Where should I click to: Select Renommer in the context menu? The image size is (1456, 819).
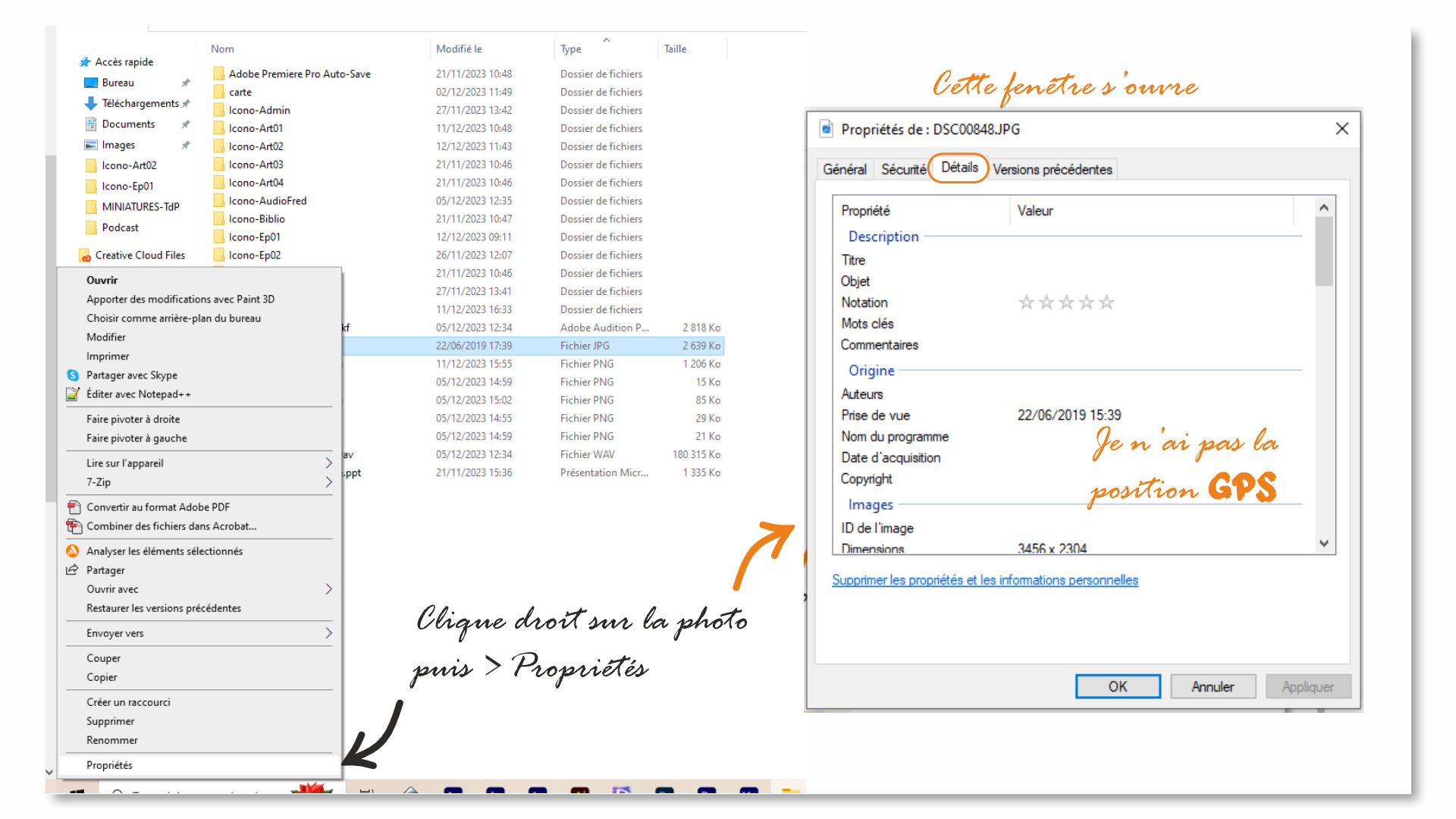(x=199, y=740)
